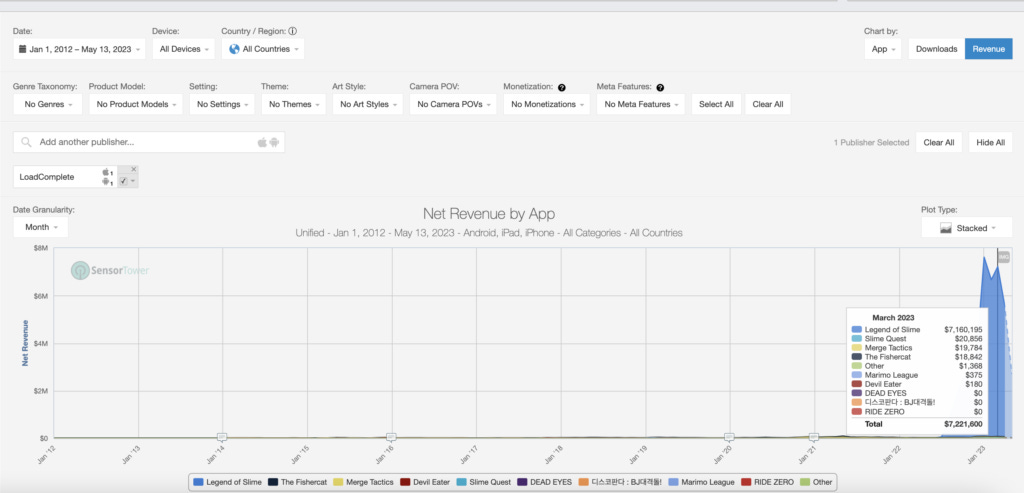
Task: Open the Date Granularity Month dropdown
Action: coord(40,227)
